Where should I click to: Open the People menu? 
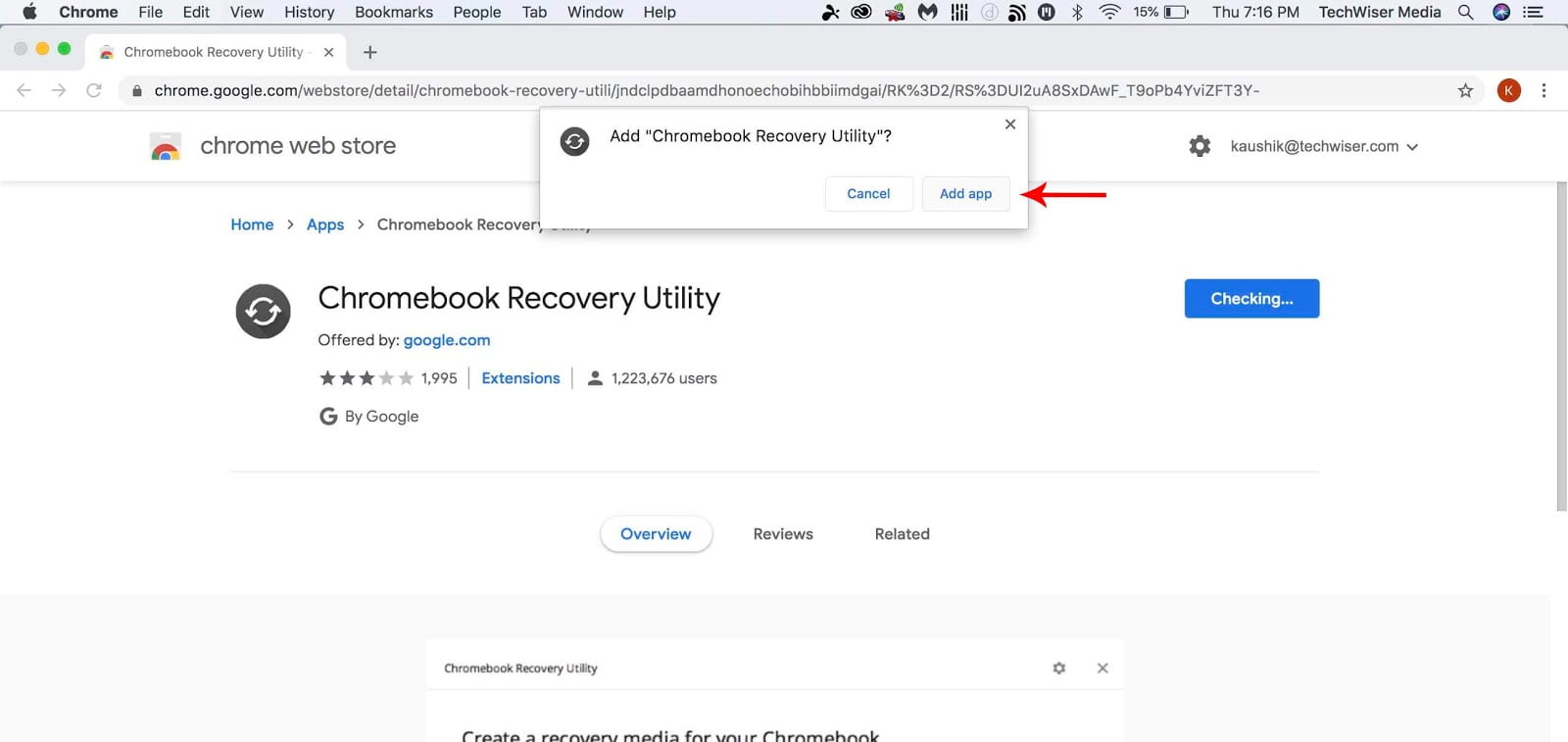click(x=477, y=12)
